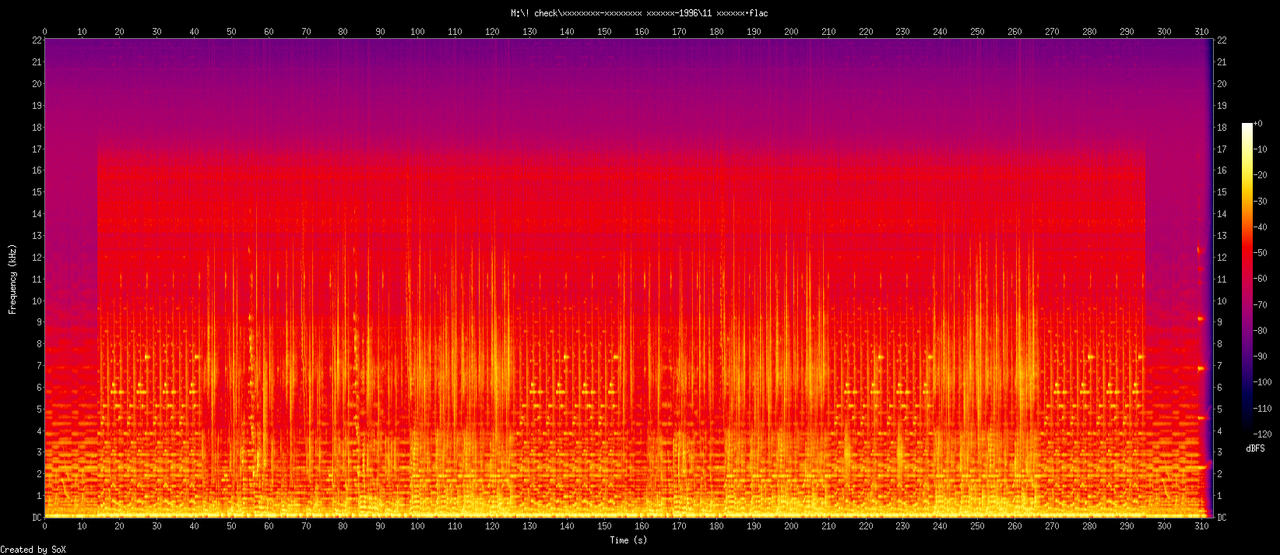This screenshot has width=1280, height=555.
Task: Click '7' on the right frequency axis
Action: 1220,365
